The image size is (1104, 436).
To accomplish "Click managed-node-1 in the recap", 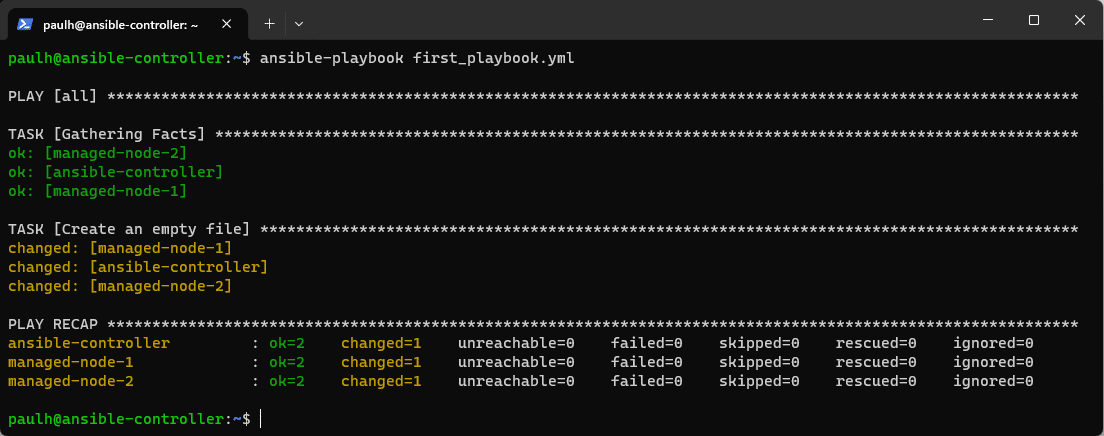I will coord(71,363).
